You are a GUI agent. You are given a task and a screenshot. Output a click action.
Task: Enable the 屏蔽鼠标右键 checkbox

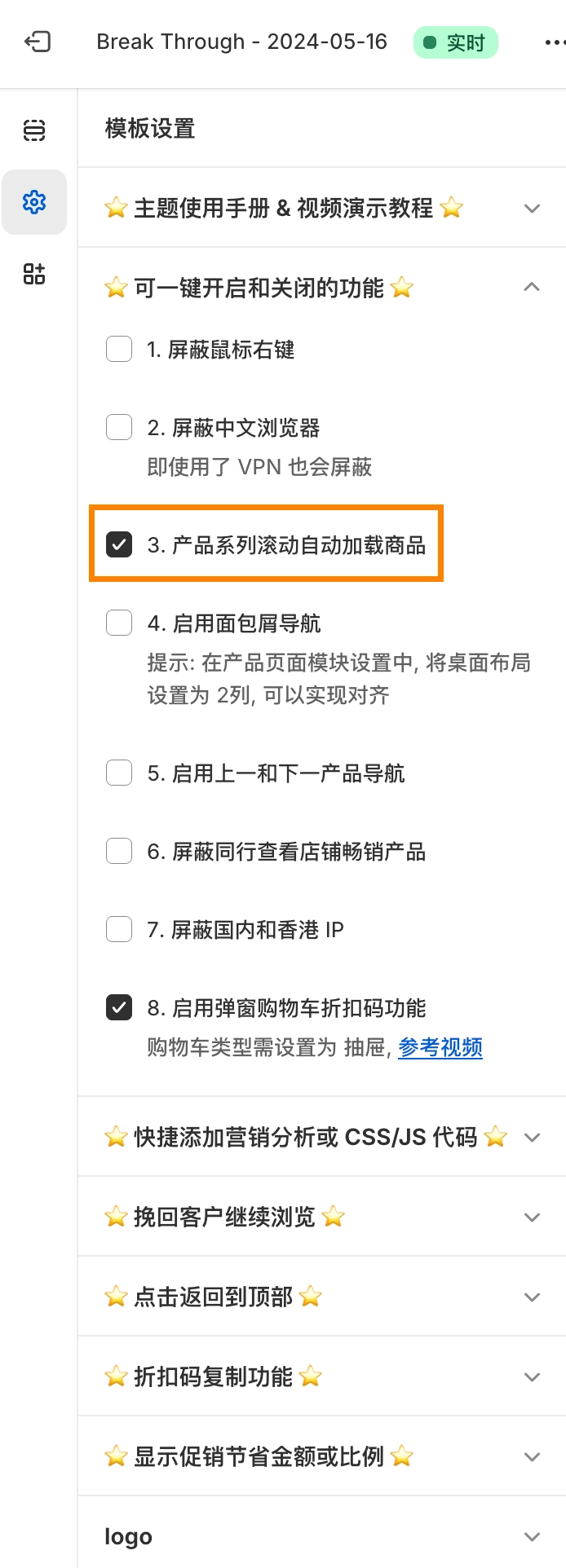coord(119,349)
